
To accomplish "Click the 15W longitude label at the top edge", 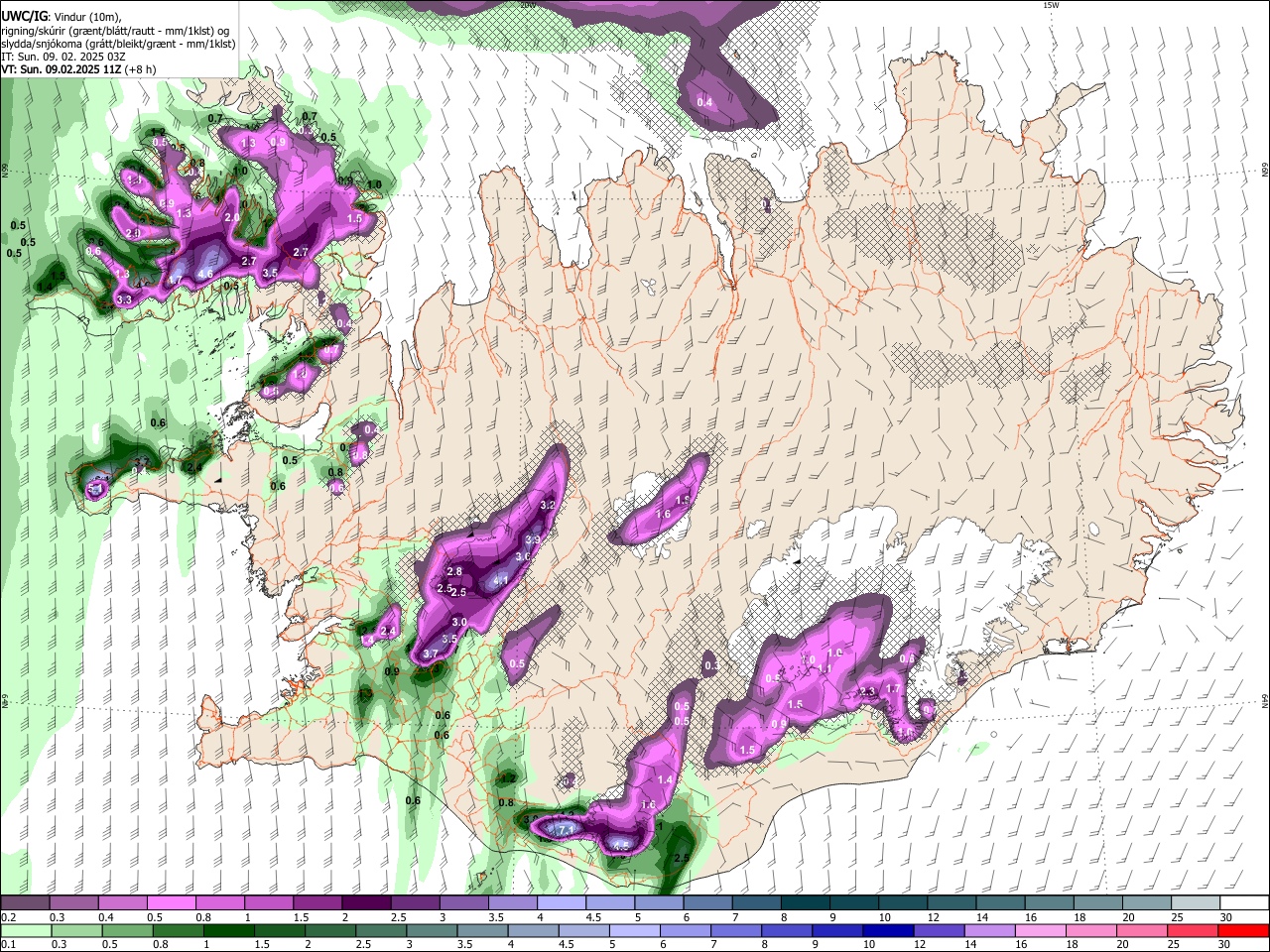I will [1051, 5].
